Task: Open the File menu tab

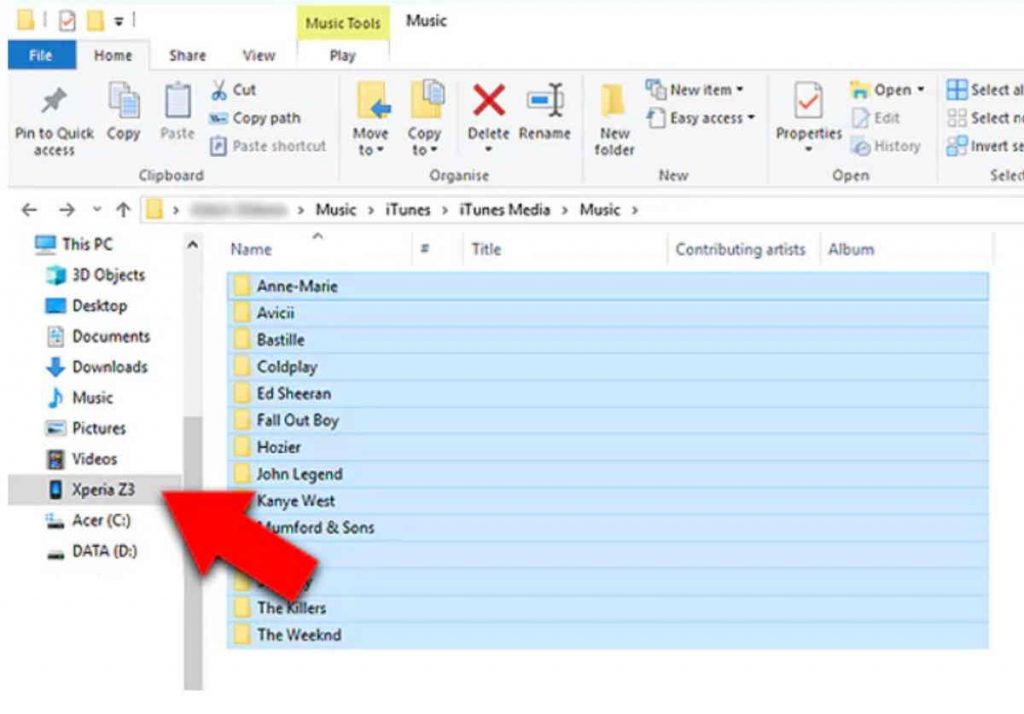Action: coord(40,56)
